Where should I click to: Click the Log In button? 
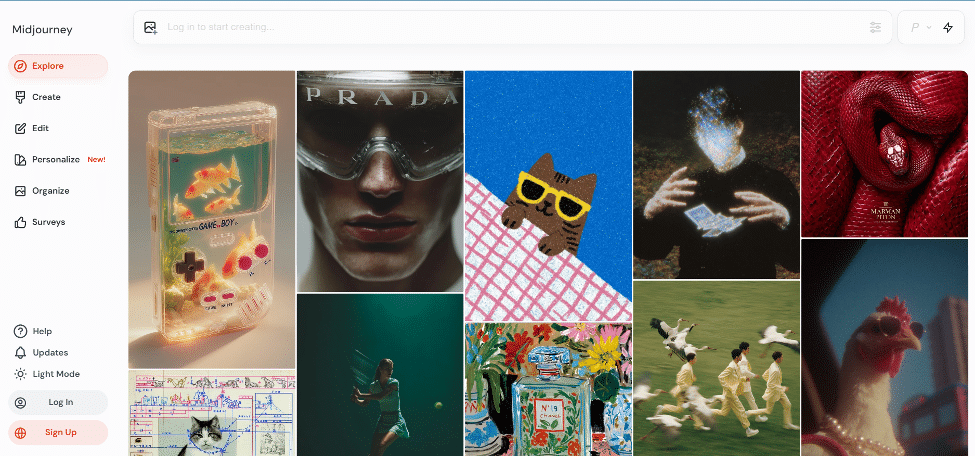pos(58,402)
